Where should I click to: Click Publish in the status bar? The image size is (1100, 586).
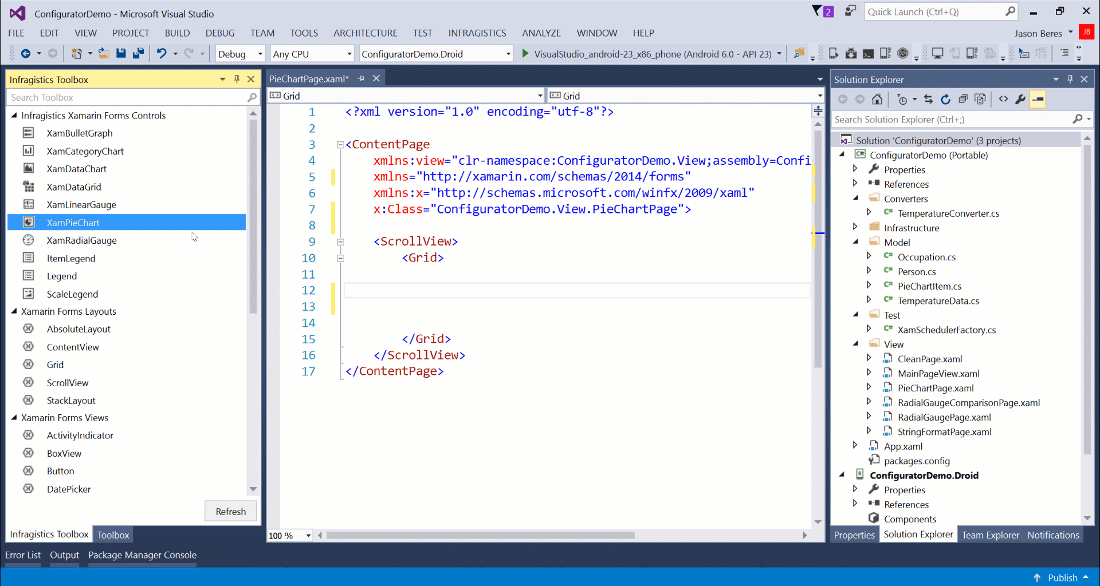click(1062, 578)
